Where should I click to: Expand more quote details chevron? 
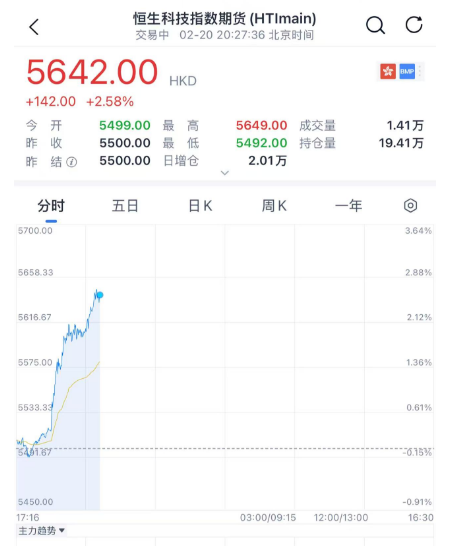[225, 173]
